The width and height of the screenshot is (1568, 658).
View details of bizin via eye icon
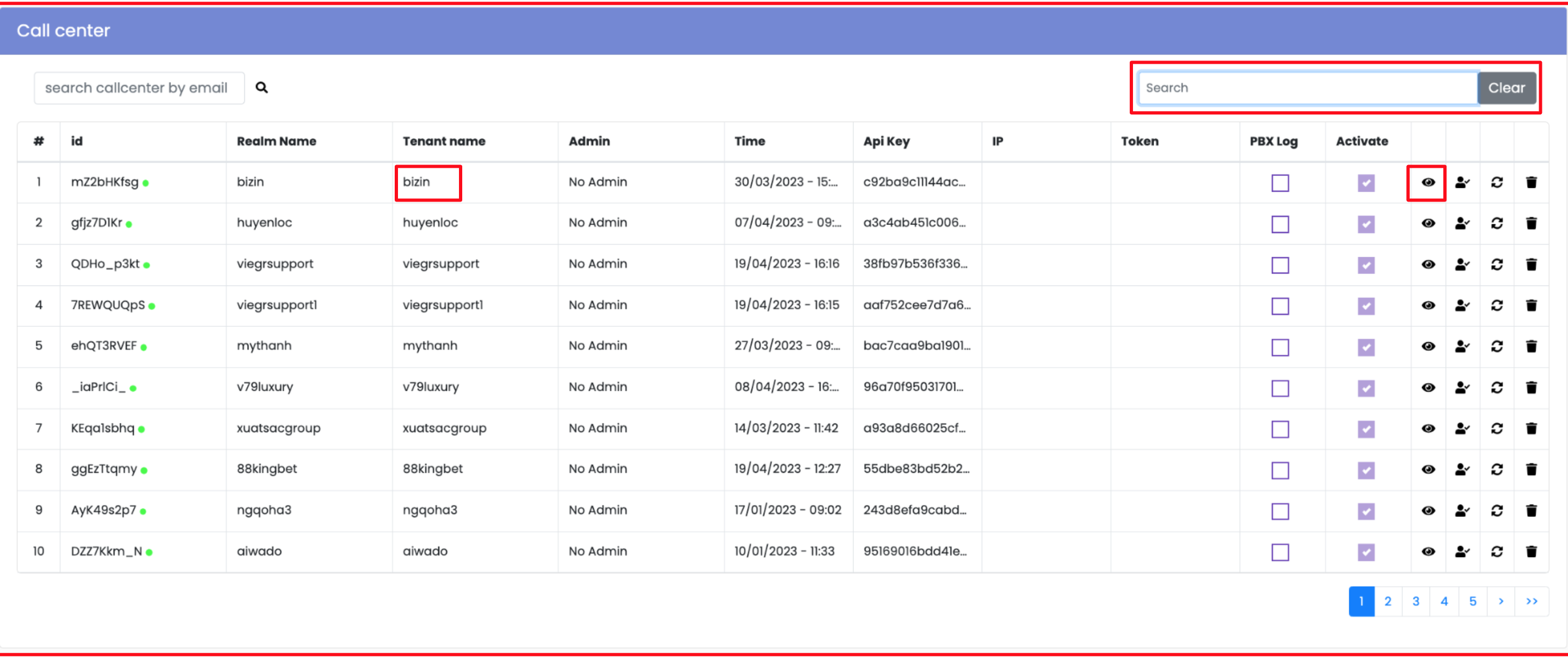1428,182
